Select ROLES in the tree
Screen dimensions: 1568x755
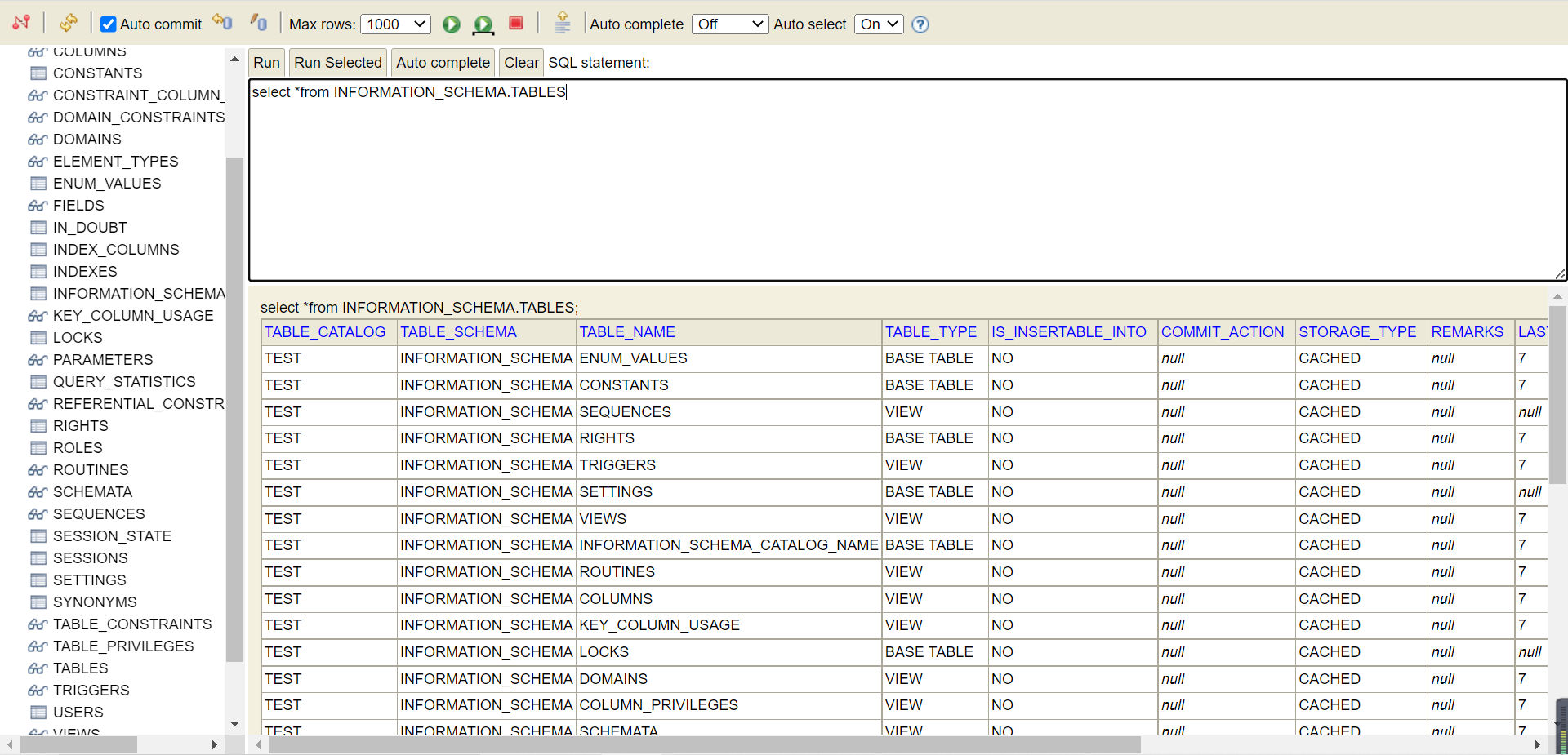[x=78, y=448]
